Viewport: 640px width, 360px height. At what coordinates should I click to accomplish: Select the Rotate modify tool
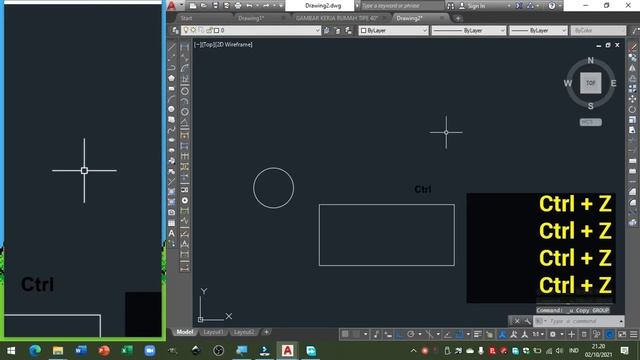tap(633, 109)
